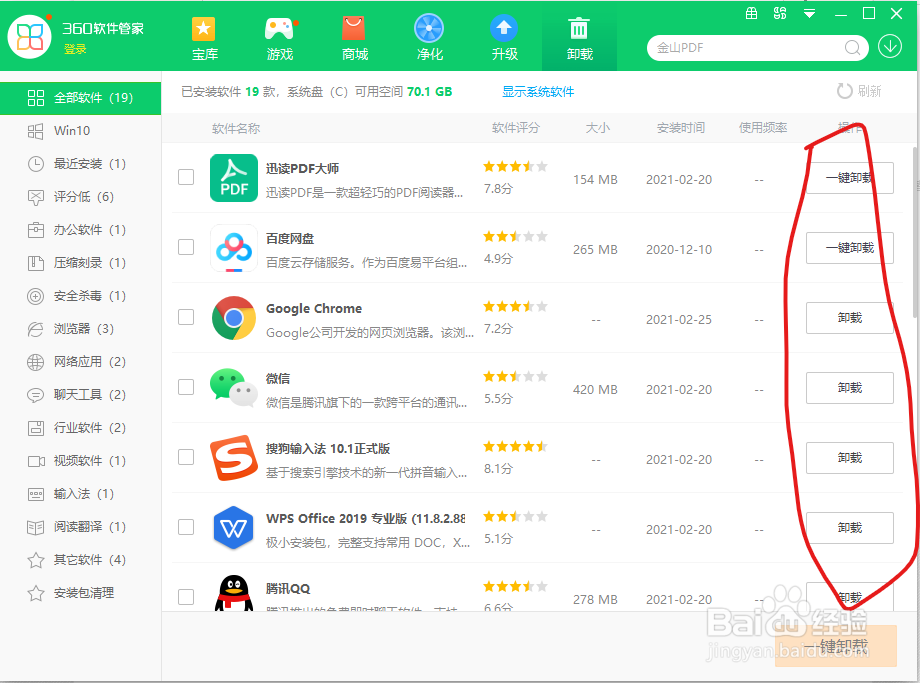Click the gift icon in the title bar

point(752,15)
